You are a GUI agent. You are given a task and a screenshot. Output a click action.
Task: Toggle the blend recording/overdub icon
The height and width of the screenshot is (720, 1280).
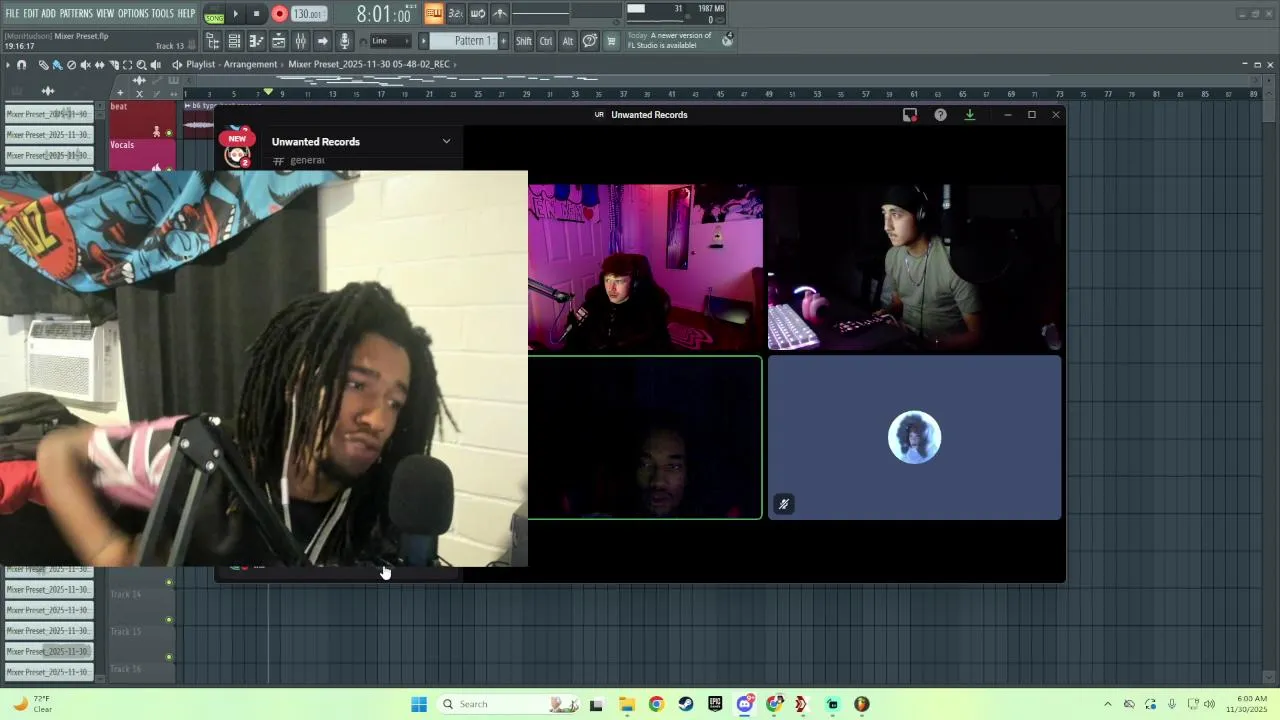[x=499, y=13]
